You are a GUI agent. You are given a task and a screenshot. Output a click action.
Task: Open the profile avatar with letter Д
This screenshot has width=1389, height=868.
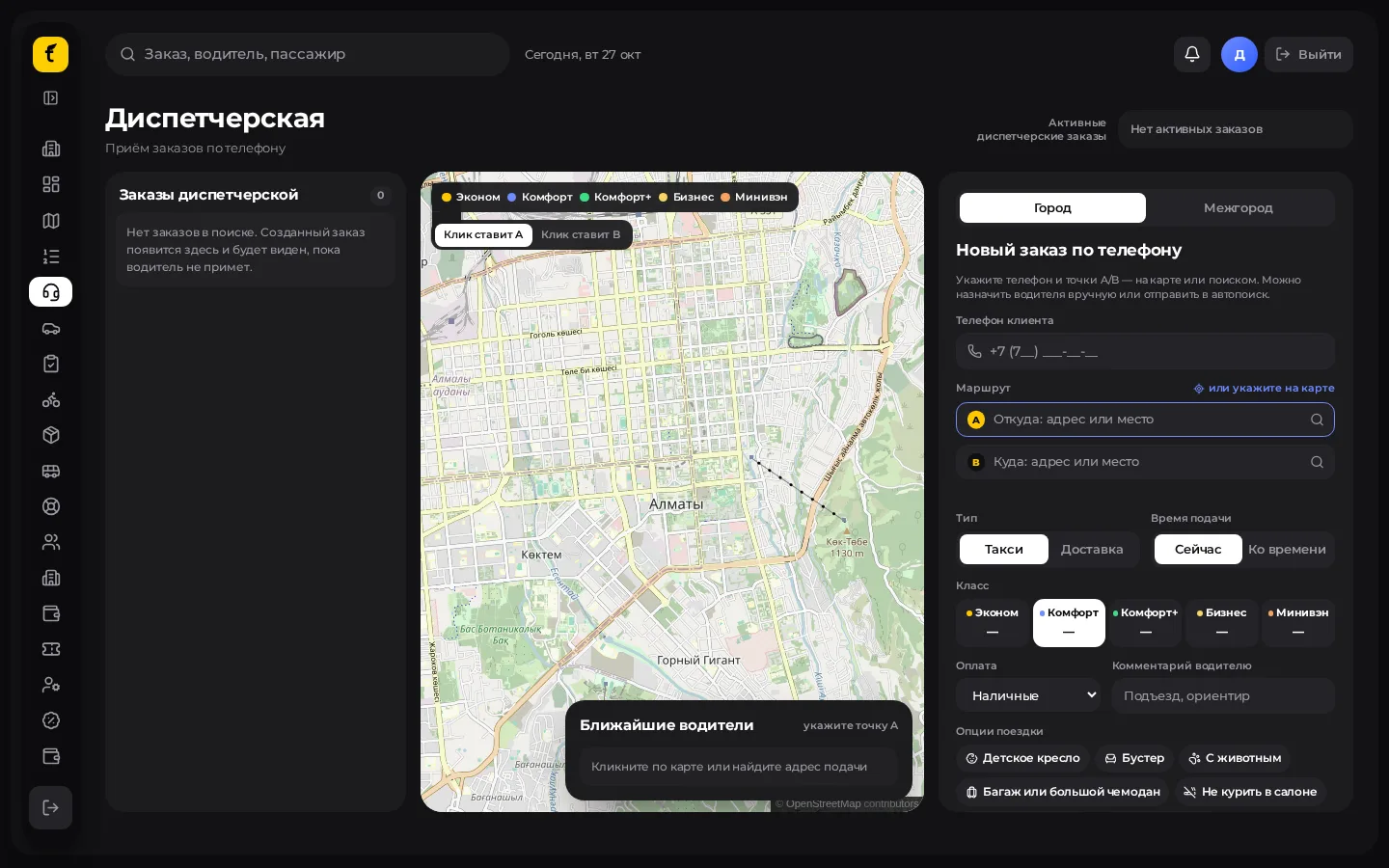pyautogui.click(x=1239, y=54)
